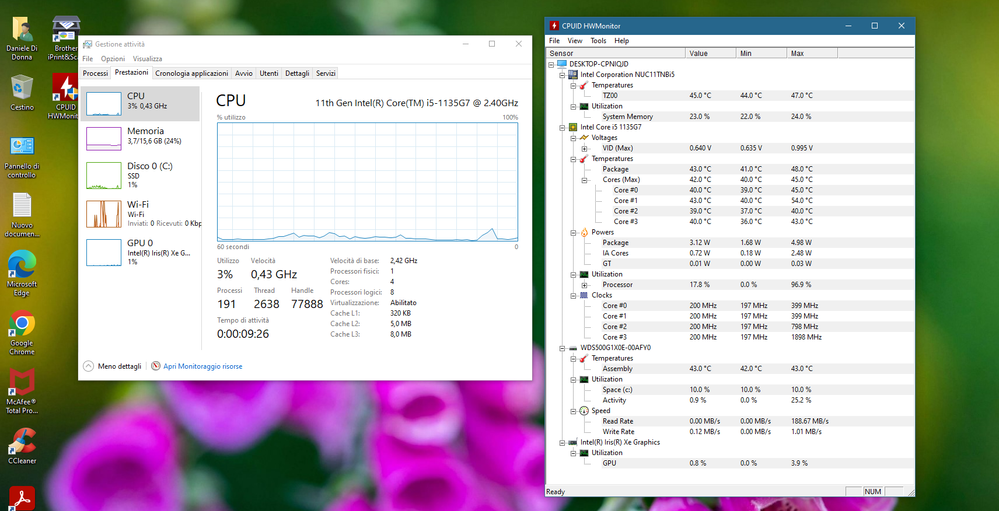The height and width of the screenshot is (511, 999).
Task: Switch to the Processi tab
Action: 95,73
